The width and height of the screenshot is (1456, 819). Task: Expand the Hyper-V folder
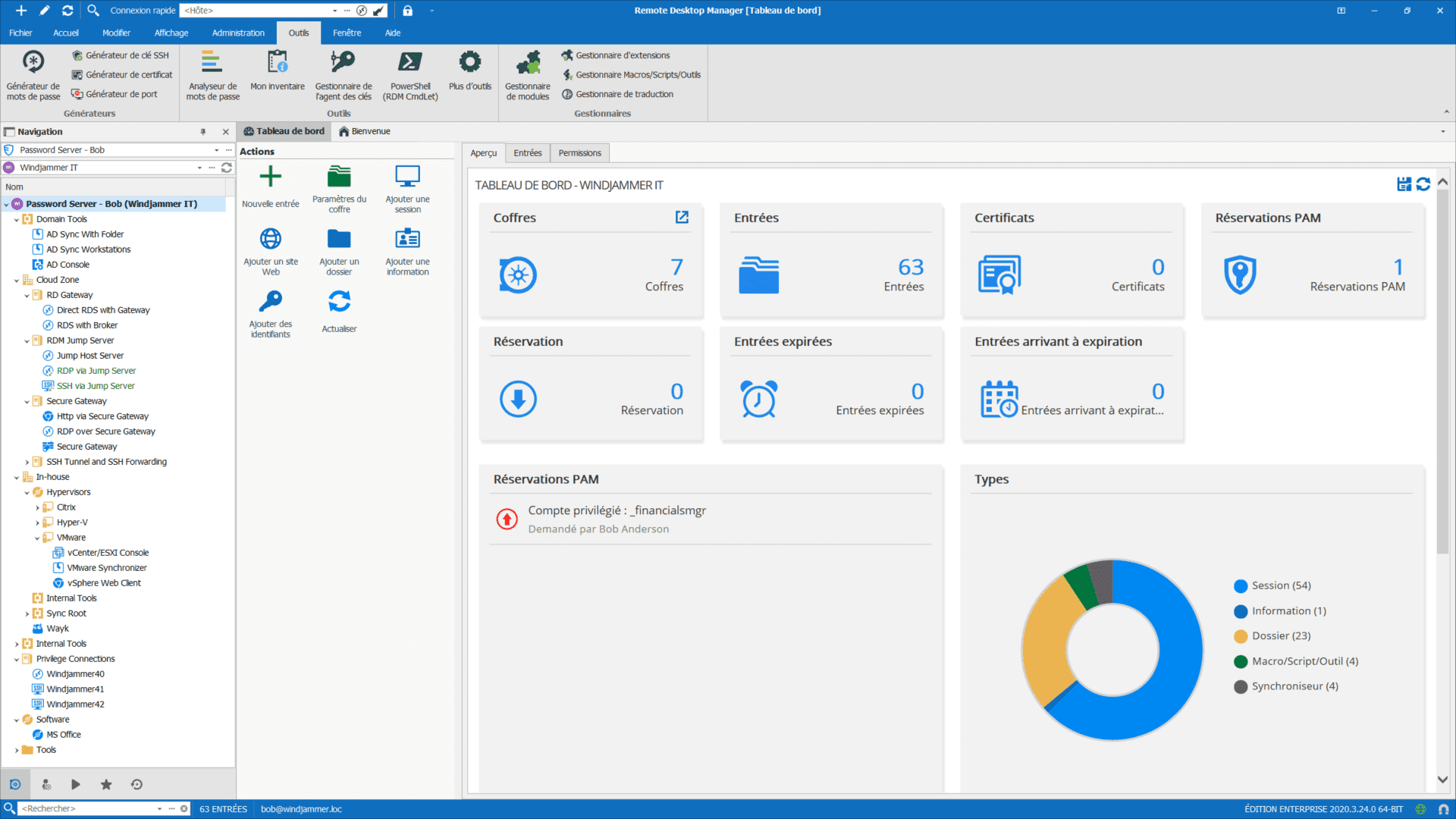click(37, 522)
